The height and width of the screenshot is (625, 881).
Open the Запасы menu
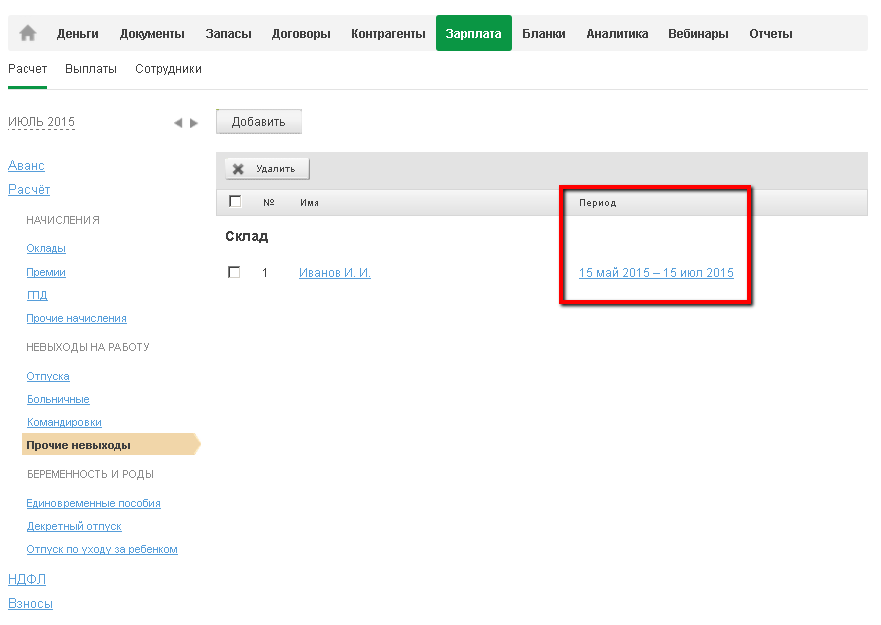(228, 34)
